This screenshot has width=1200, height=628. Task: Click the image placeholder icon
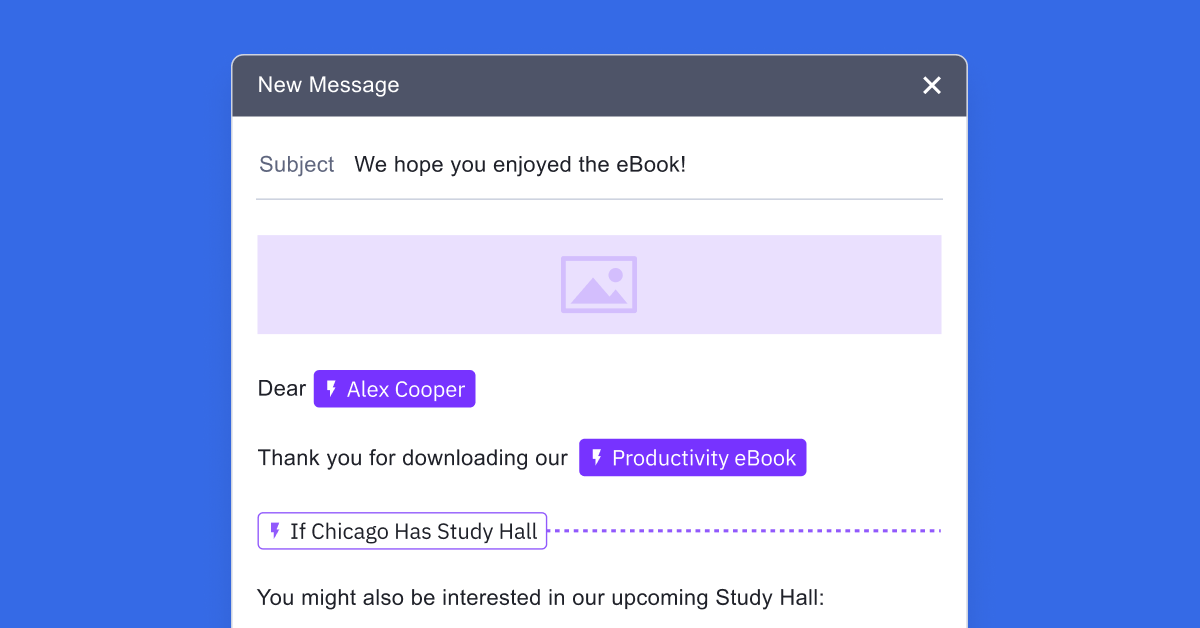click(598, 284)
